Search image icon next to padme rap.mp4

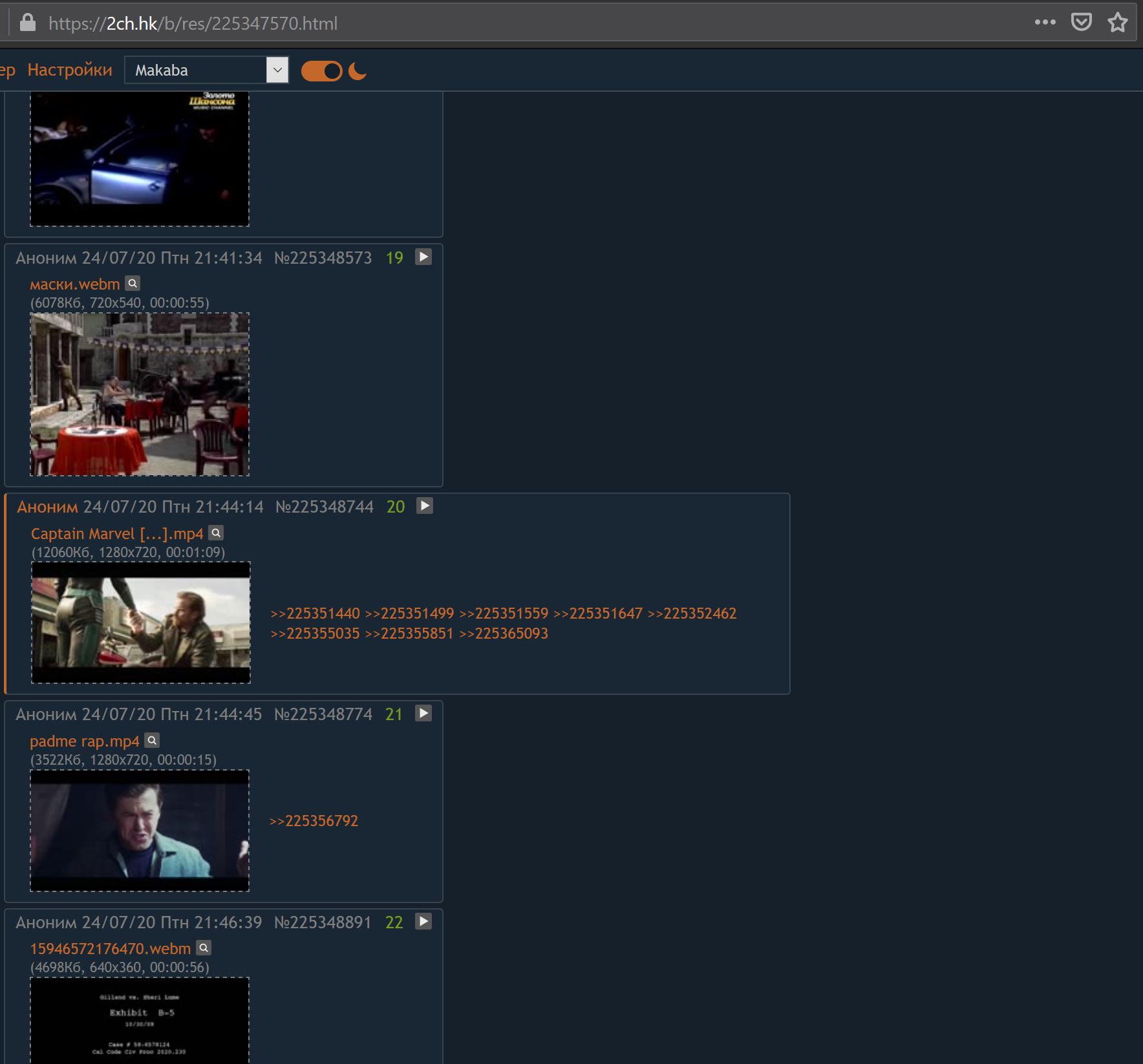152,740
